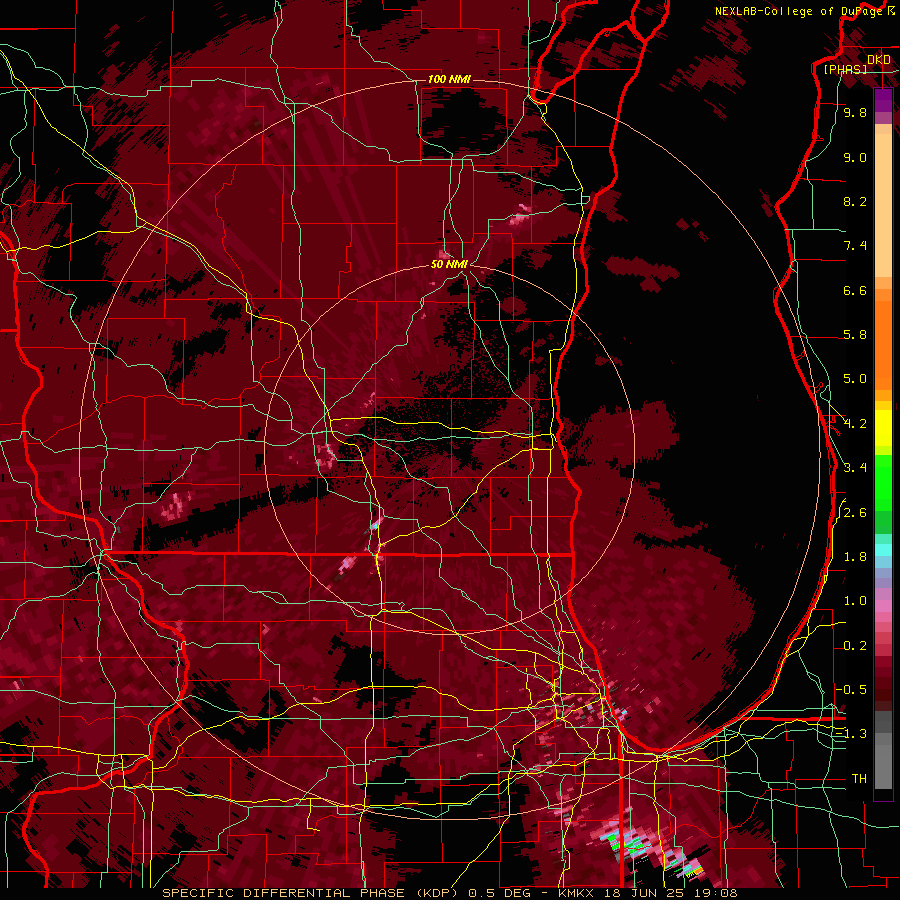
Task: Click the DKD [PHAS] legend title
Action: 856,65
